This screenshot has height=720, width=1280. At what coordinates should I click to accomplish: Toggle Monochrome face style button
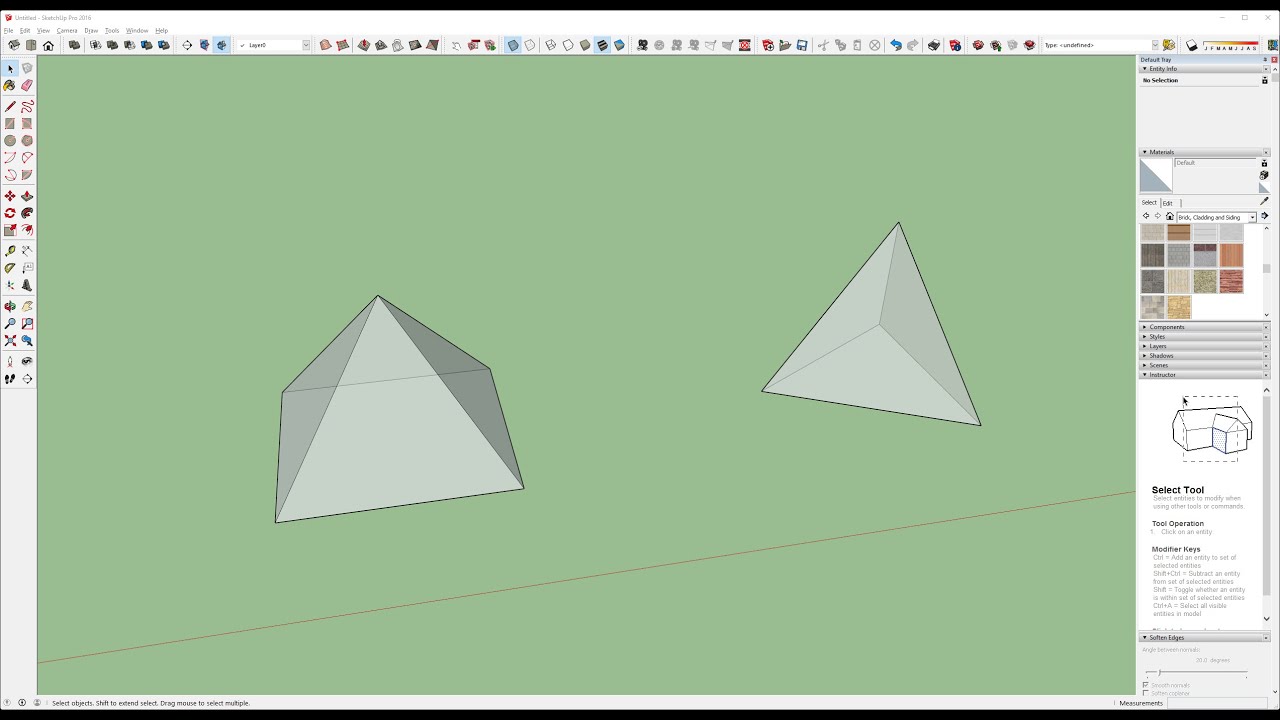[619, 45]
